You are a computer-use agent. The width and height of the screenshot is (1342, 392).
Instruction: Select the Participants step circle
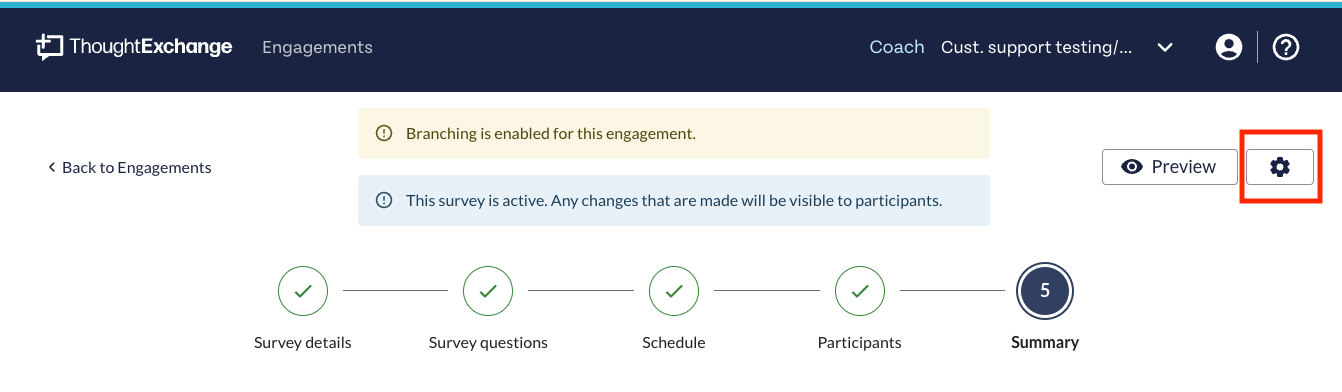pos(860,291)
